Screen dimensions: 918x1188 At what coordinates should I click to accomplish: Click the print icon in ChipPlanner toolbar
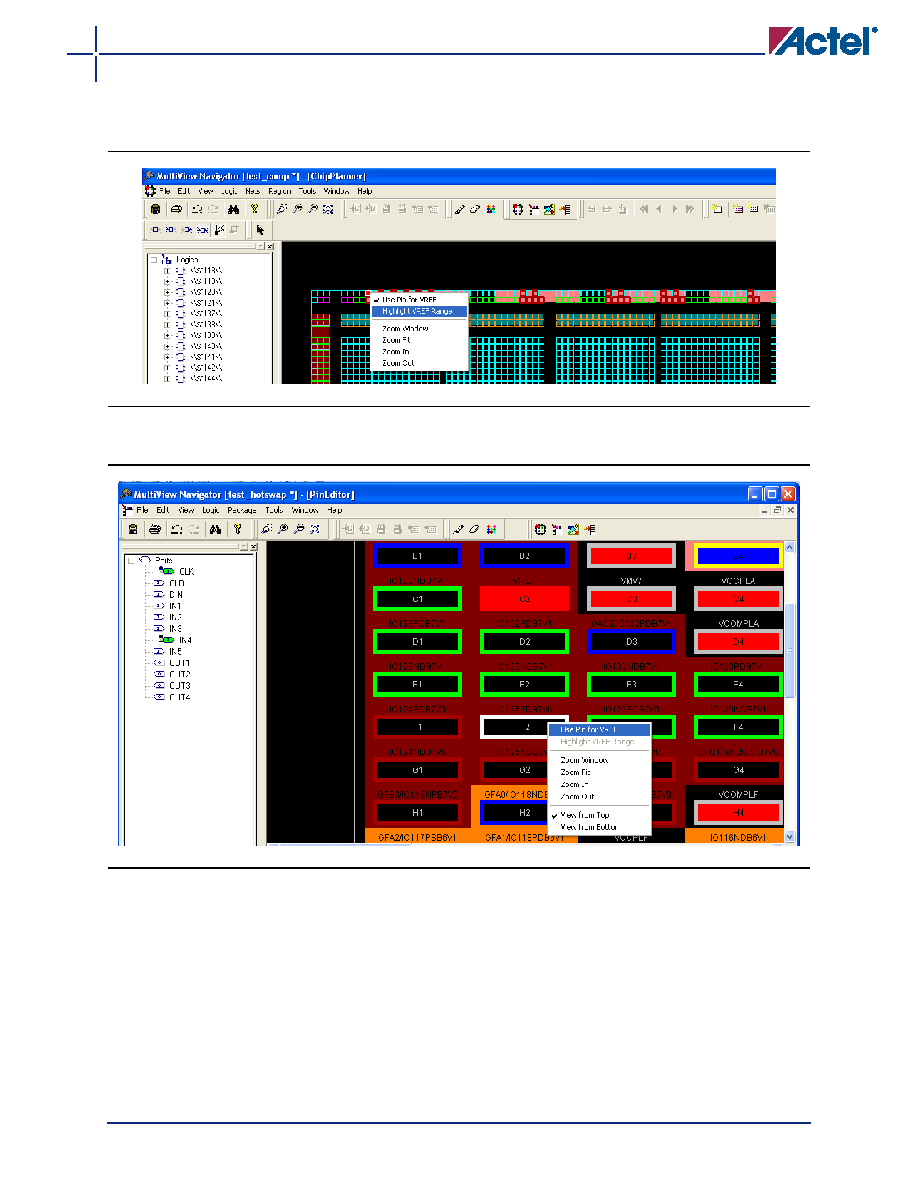(176, 209)
